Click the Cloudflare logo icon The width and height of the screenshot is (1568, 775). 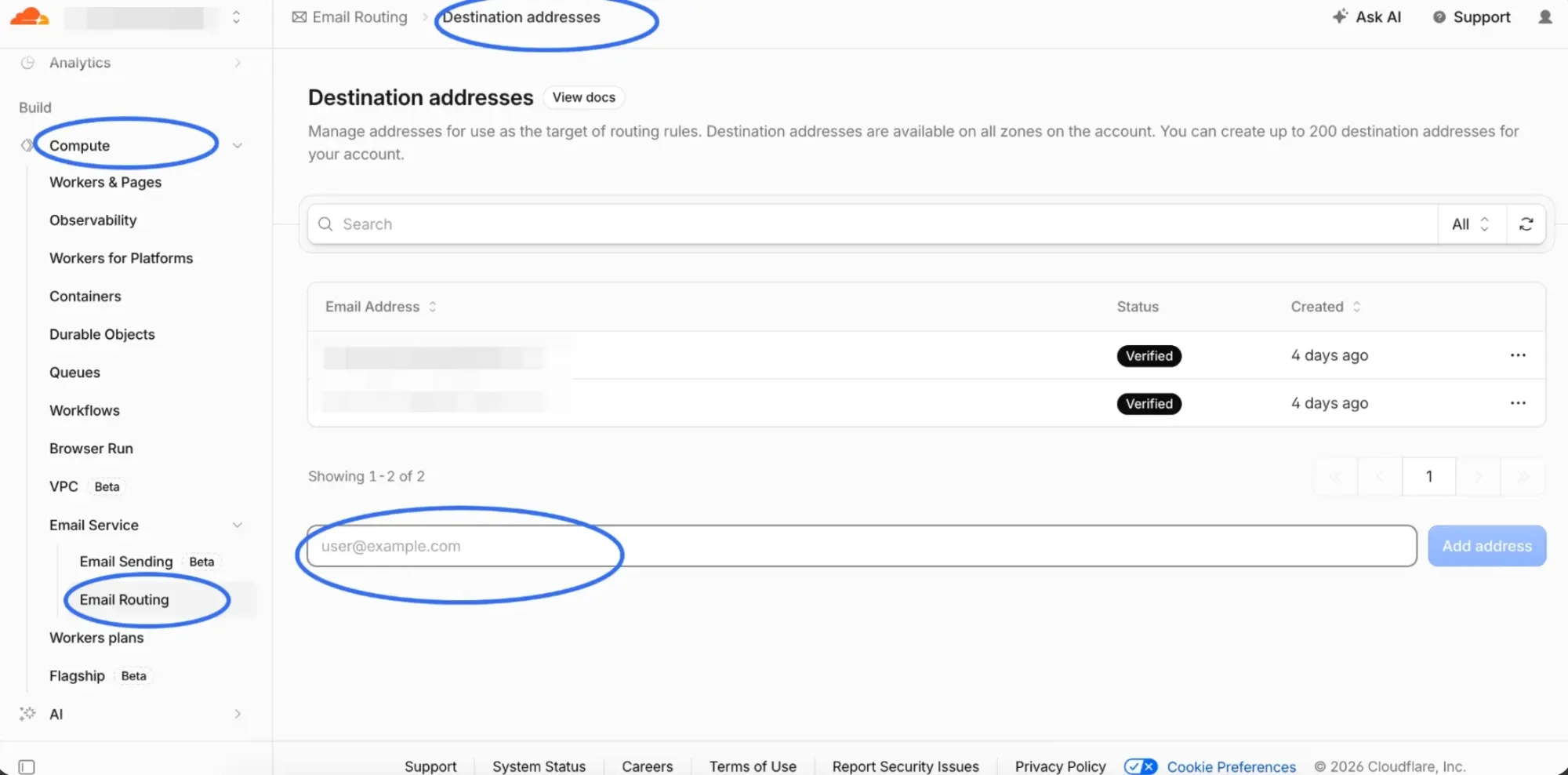30,16
